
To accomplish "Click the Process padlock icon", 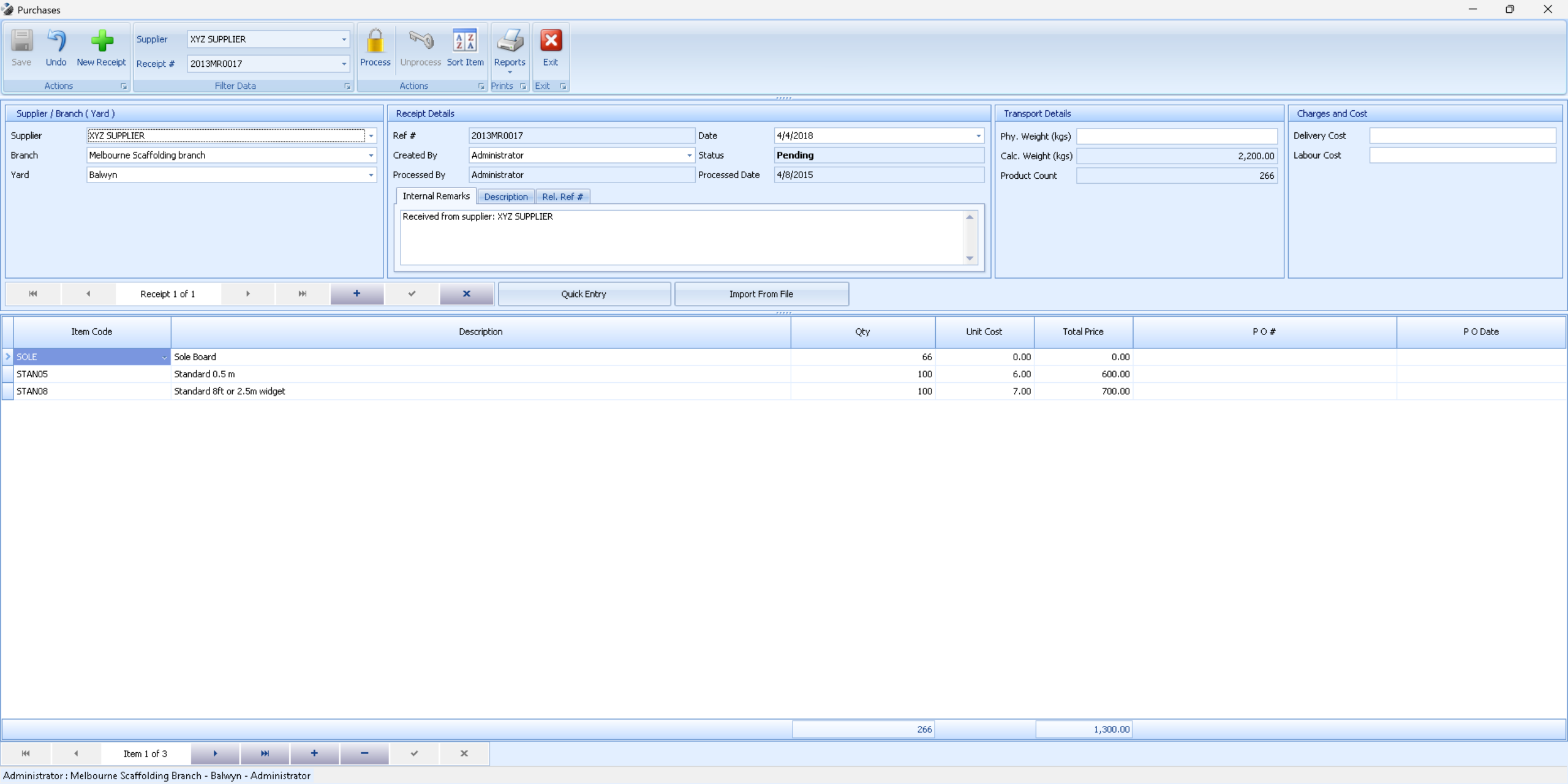I will click(x=375, y=42).
